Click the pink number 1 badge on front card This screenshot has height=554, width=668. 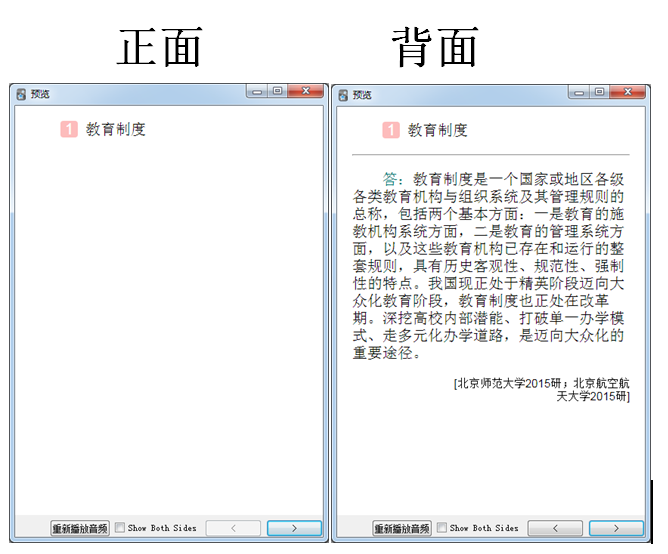69,130
